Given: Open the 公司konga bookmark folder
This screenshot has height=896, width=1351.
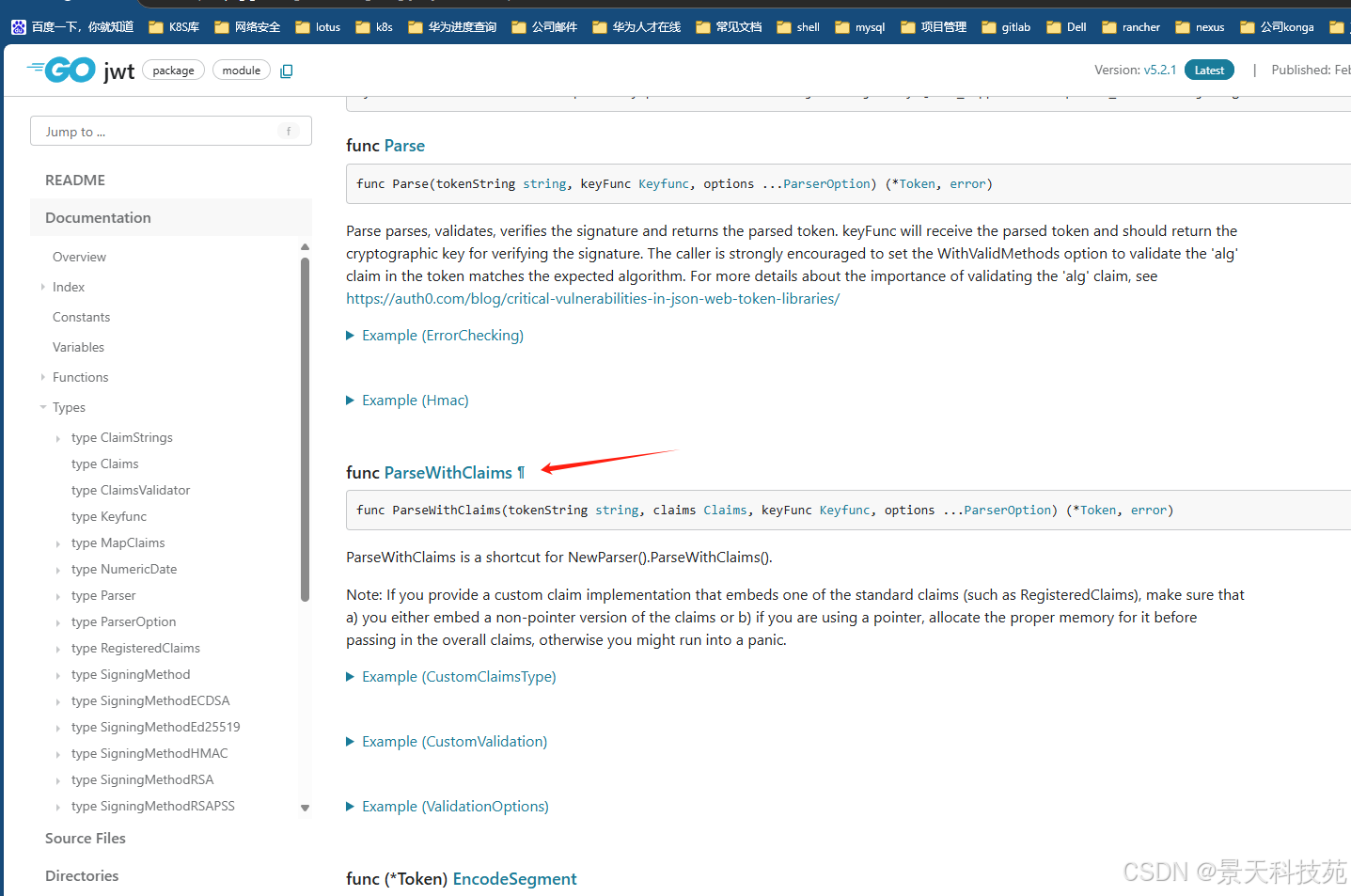Looking at the screenshot, I should (1277, 27).
